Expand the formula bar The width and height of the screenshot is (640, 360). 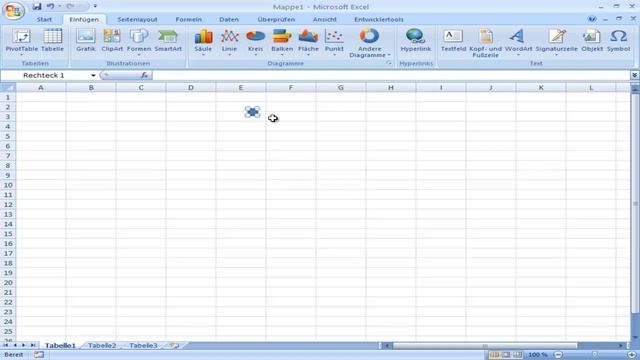pyautogui.click(x=634, y=75)
